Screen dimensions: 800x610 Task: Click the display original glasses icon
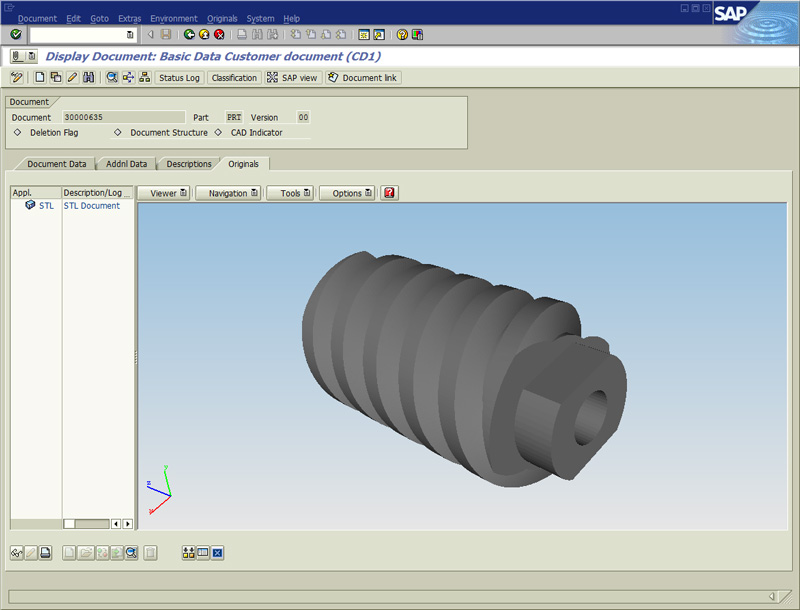point(16,553)
